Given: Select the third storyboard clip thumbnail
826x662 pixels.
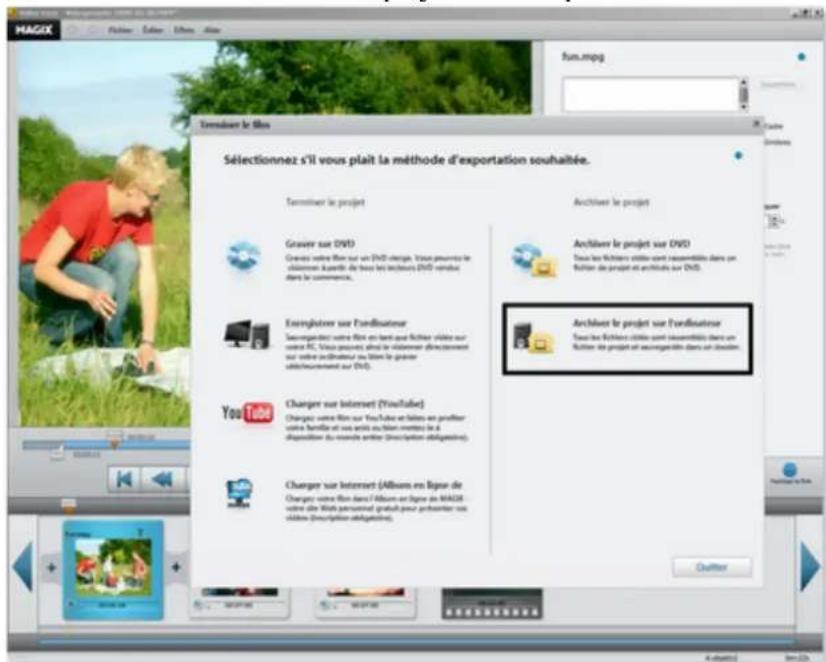Looking at the screenshot, I should pos(366,601).
